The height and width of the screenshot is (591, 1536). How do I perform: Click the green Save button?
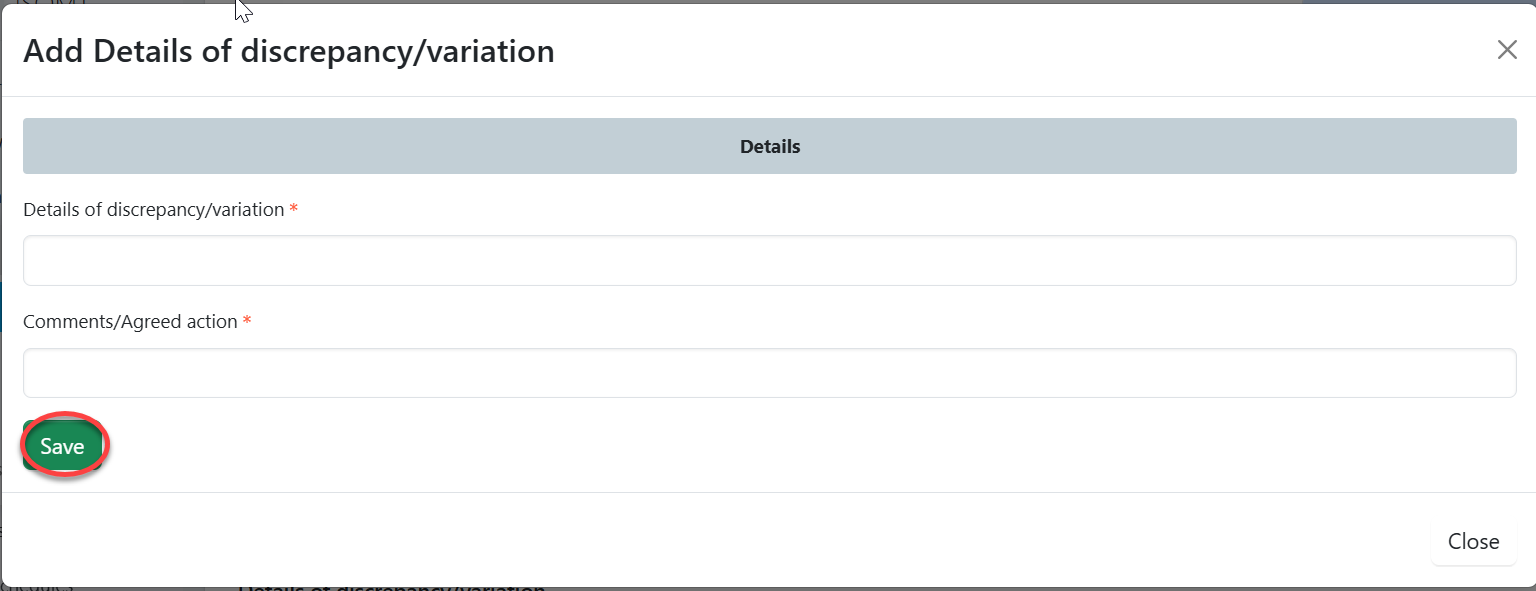[62, 447]
